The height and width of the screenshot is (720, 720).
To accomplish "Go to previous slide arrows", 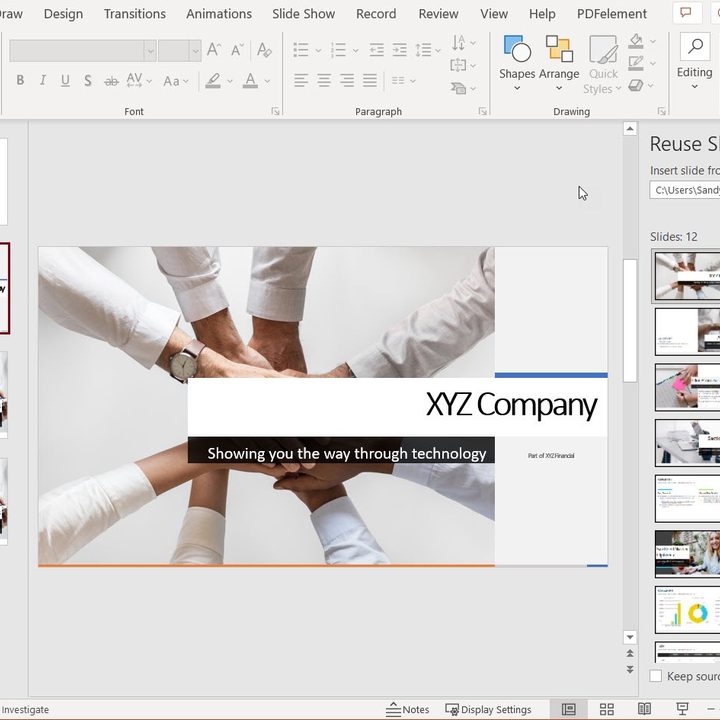I will 630,653.
